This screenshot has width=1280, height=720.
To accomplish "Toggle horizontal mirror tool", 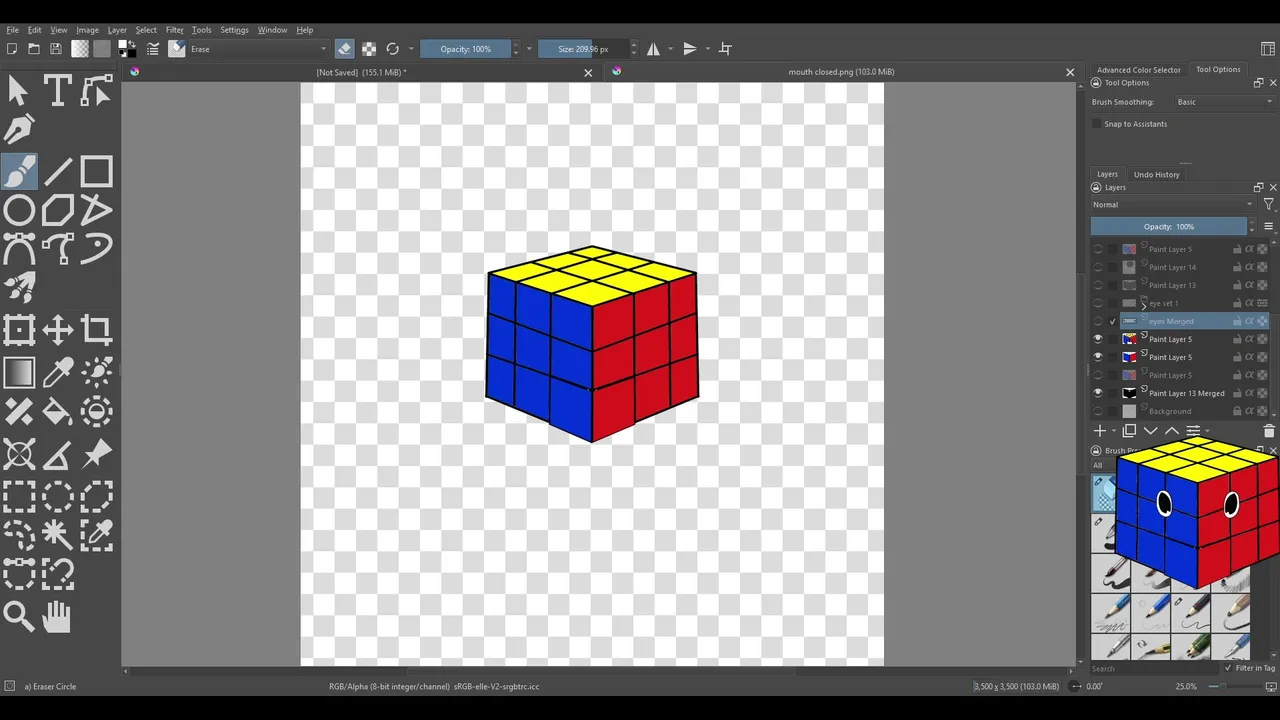I will coord(653,49).
